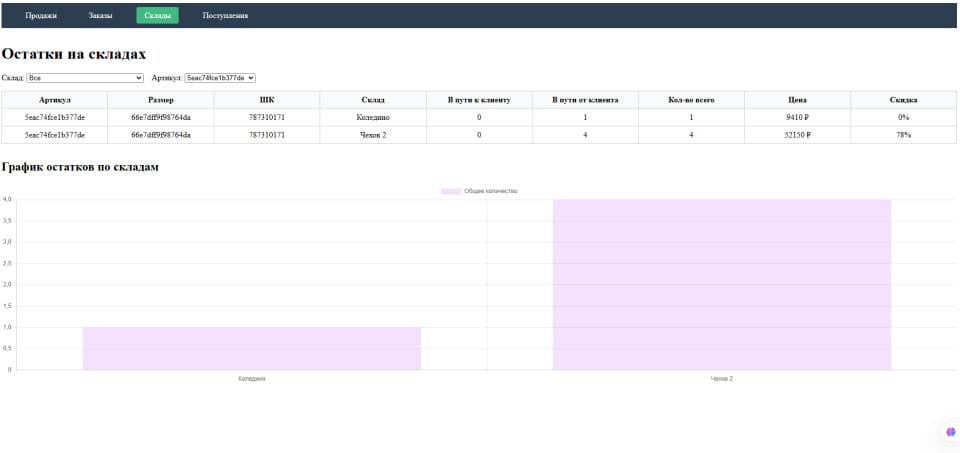This screenshot has height=453, width=960.
Task: Click the Скидка column header
Action: (x=904, y=100)
